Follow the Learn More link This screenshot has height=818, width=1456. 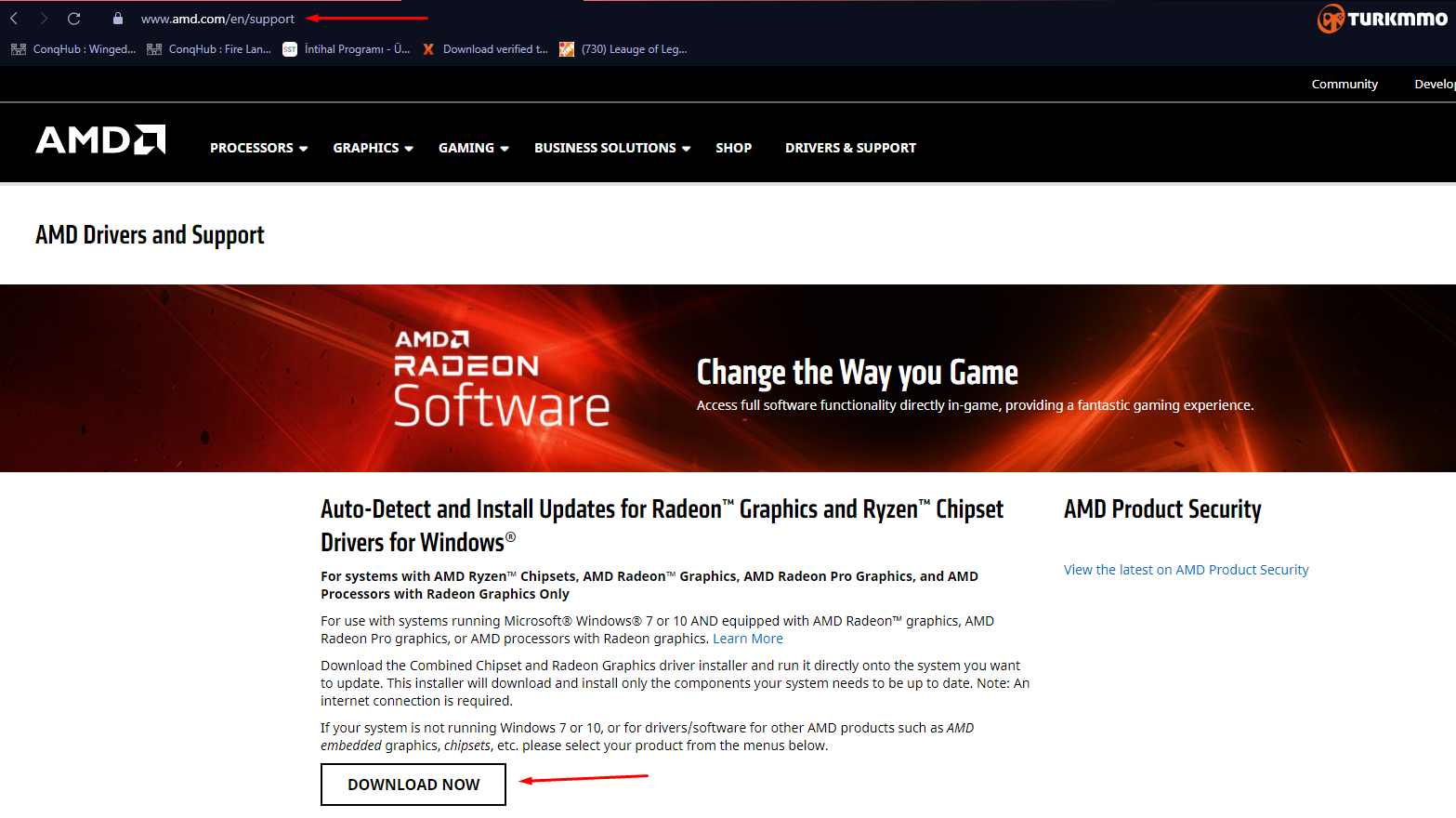click(x=748, y=639)
